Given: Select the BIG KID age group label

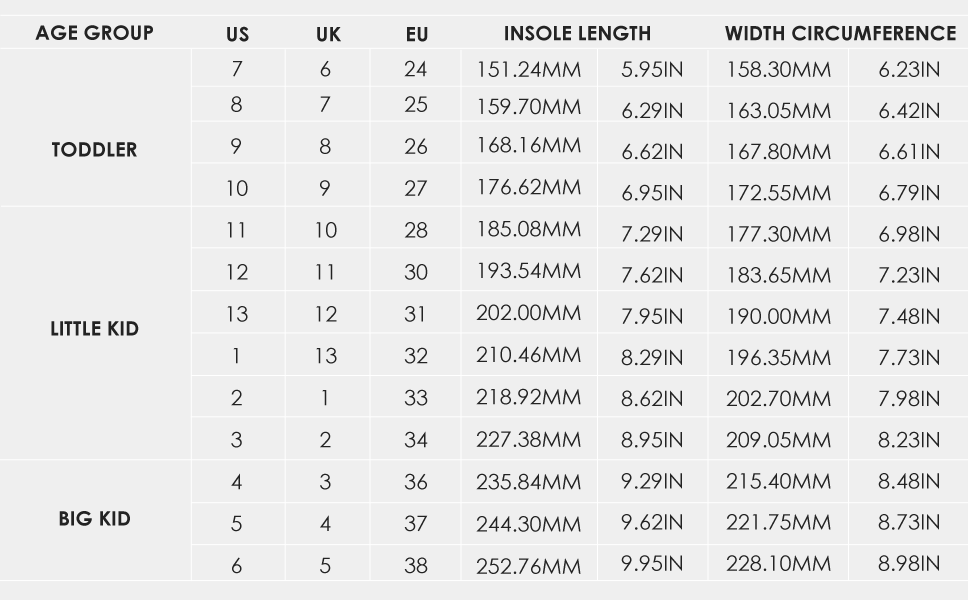Looking at the screenshot, I should coord(94,519).
